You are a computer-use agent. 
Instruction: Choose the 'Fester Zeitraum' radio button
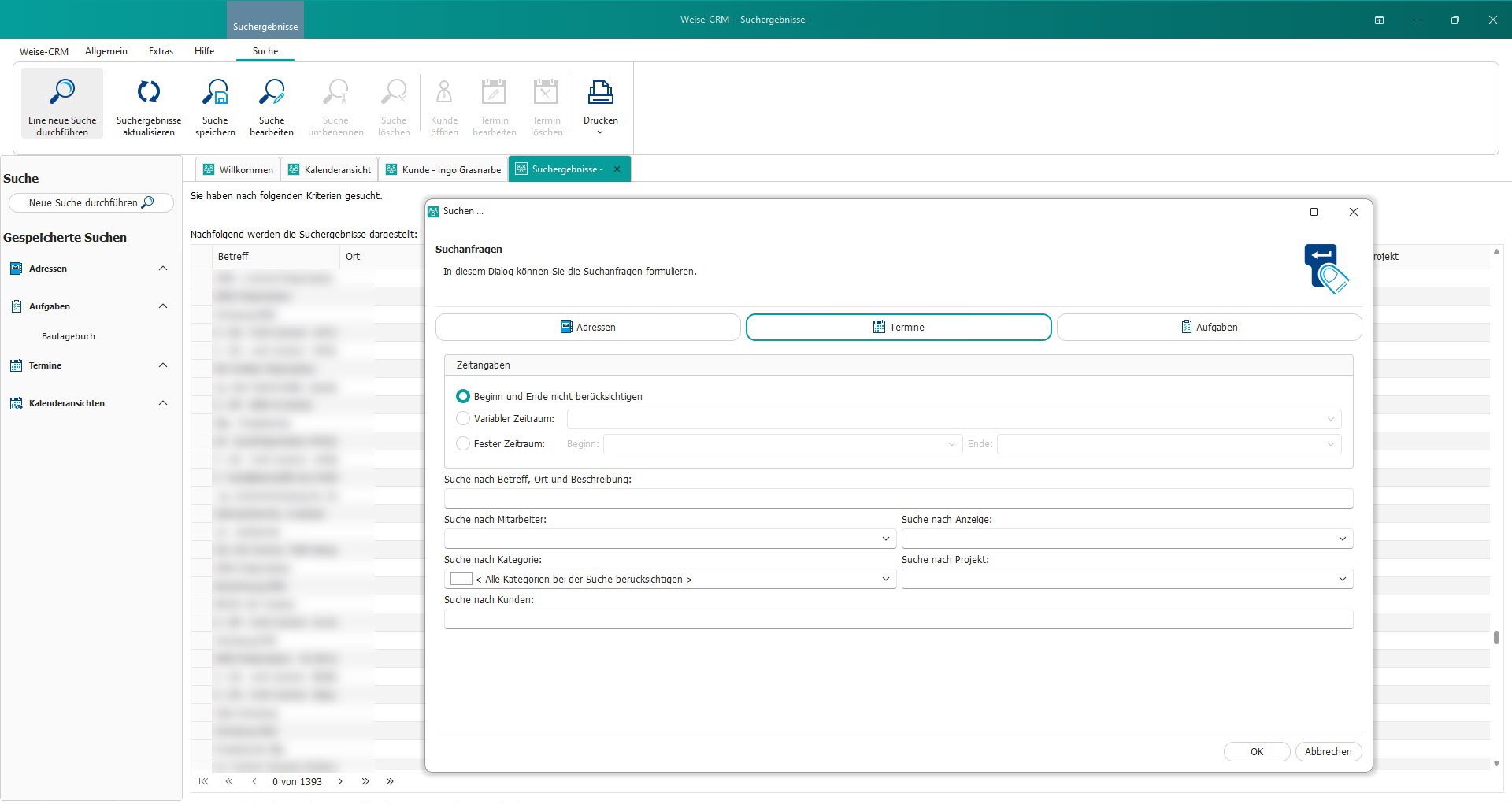[x=463, y=444]
